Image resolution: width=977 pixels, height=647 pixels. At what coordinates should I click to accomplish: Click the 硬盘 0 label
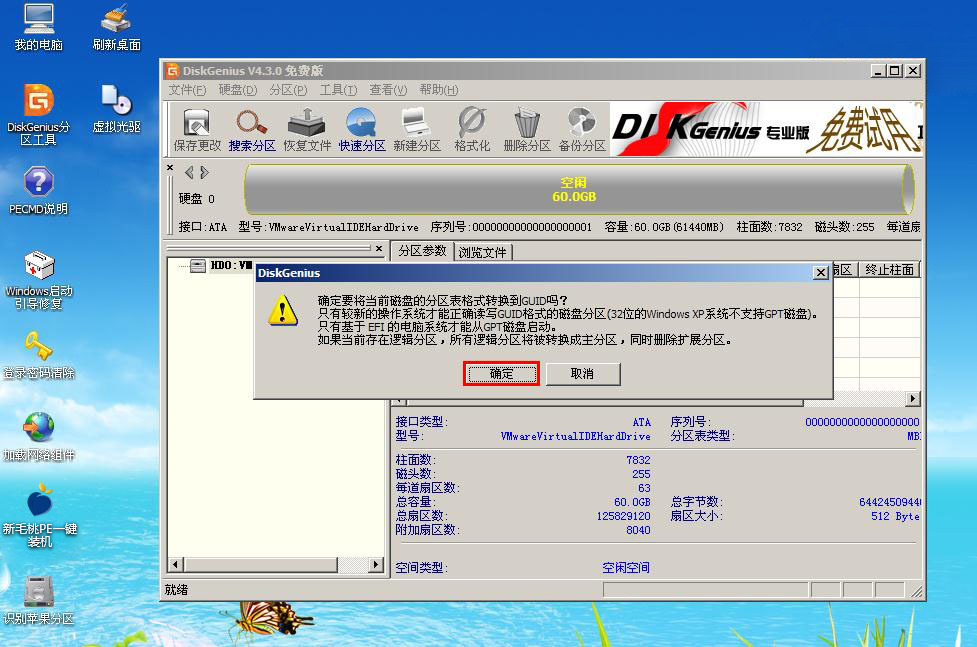tap(196, 199)
